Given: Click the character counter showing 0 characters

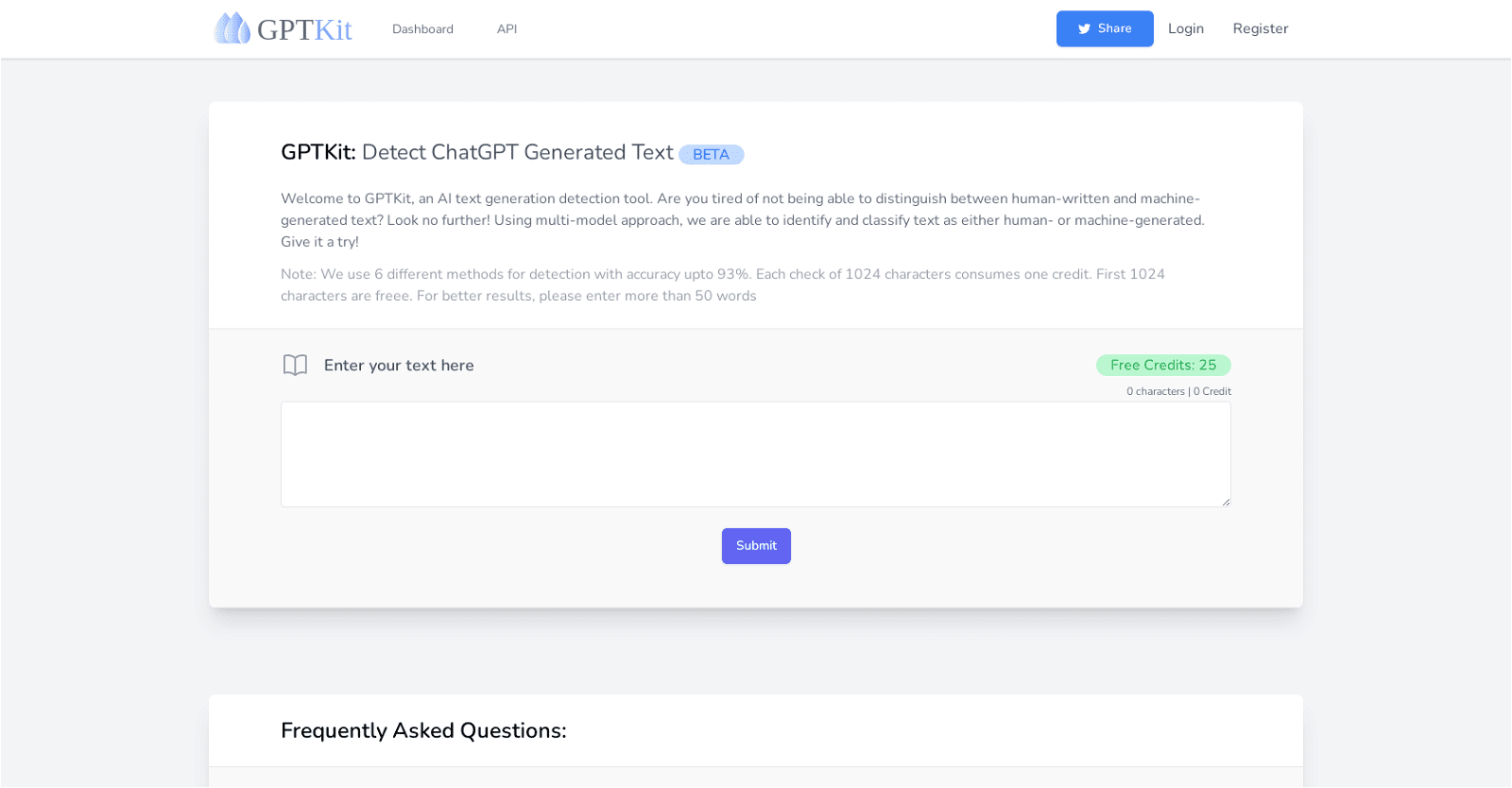Looking at the screenshot, I should 1155,390.
